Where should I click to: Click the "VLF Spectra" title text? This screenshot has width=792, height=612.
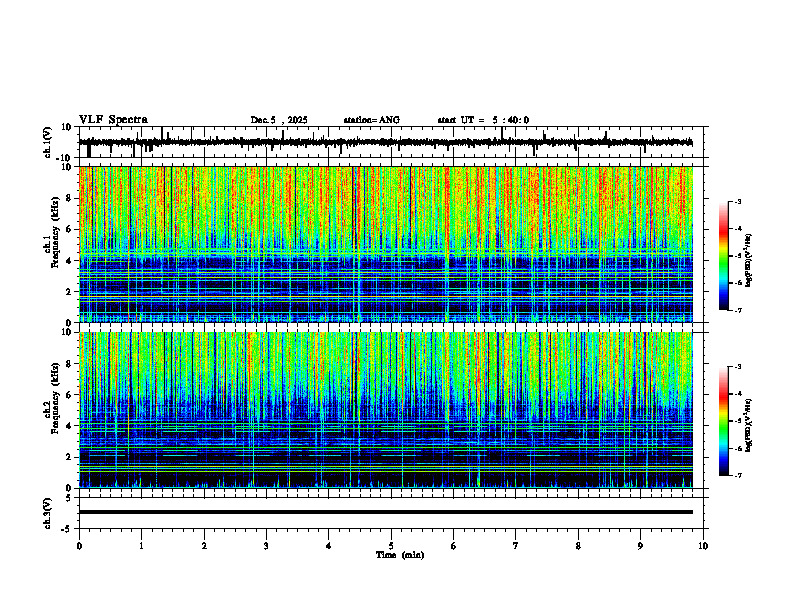click(x=113, y=120)
